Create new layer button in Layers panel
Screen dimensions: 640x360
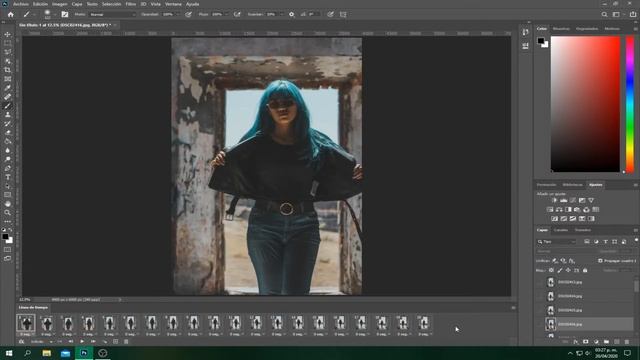[x=616, y=342]
